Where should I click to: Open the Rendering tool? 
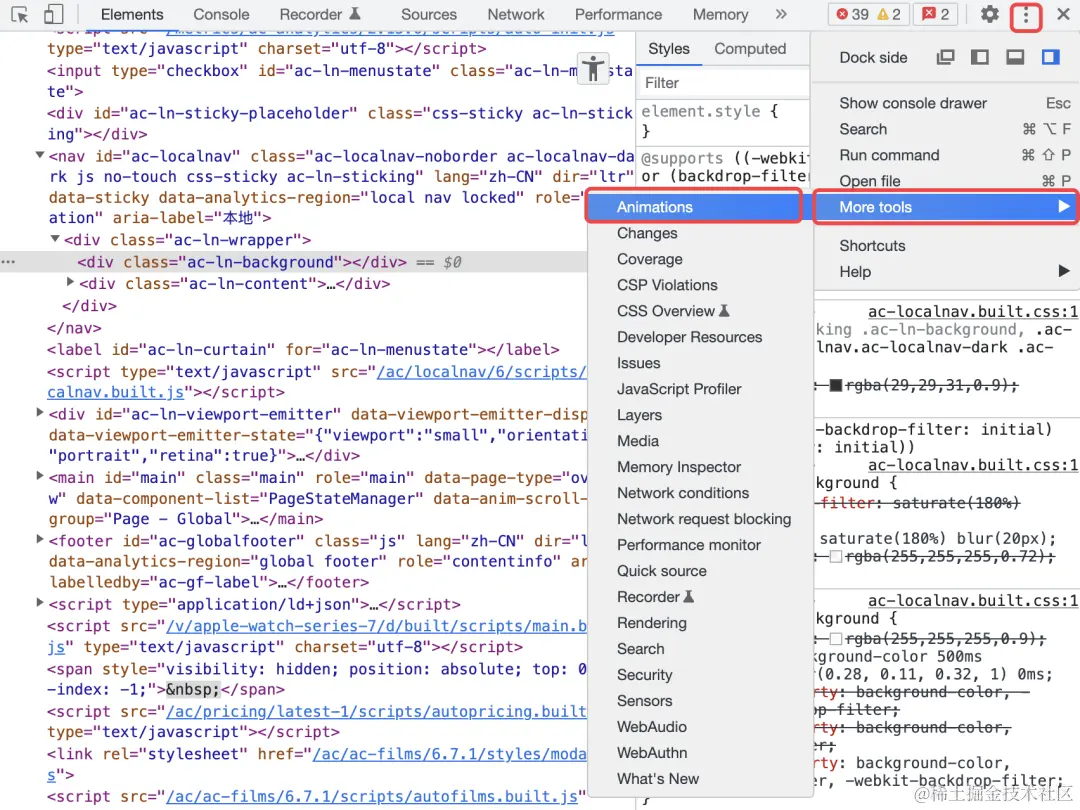pos(700,623)
